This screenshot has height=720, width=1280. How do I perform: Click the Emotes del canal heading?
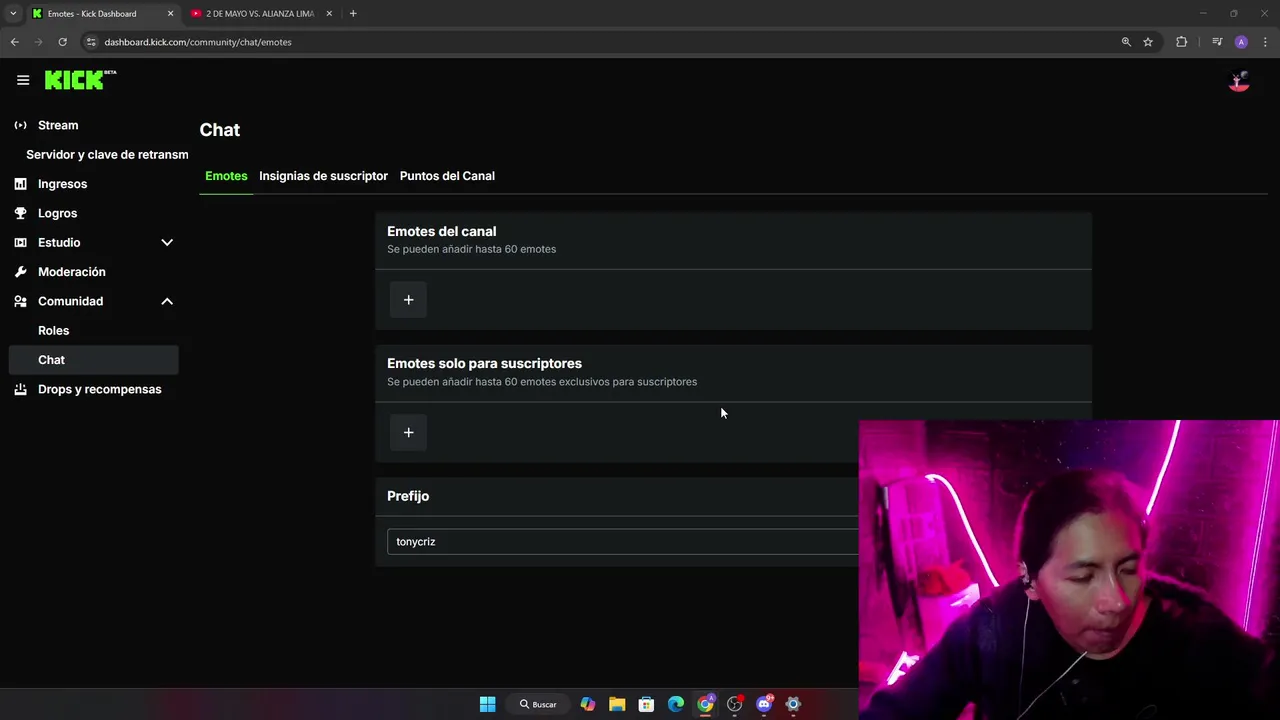click(x=441, y=231)
